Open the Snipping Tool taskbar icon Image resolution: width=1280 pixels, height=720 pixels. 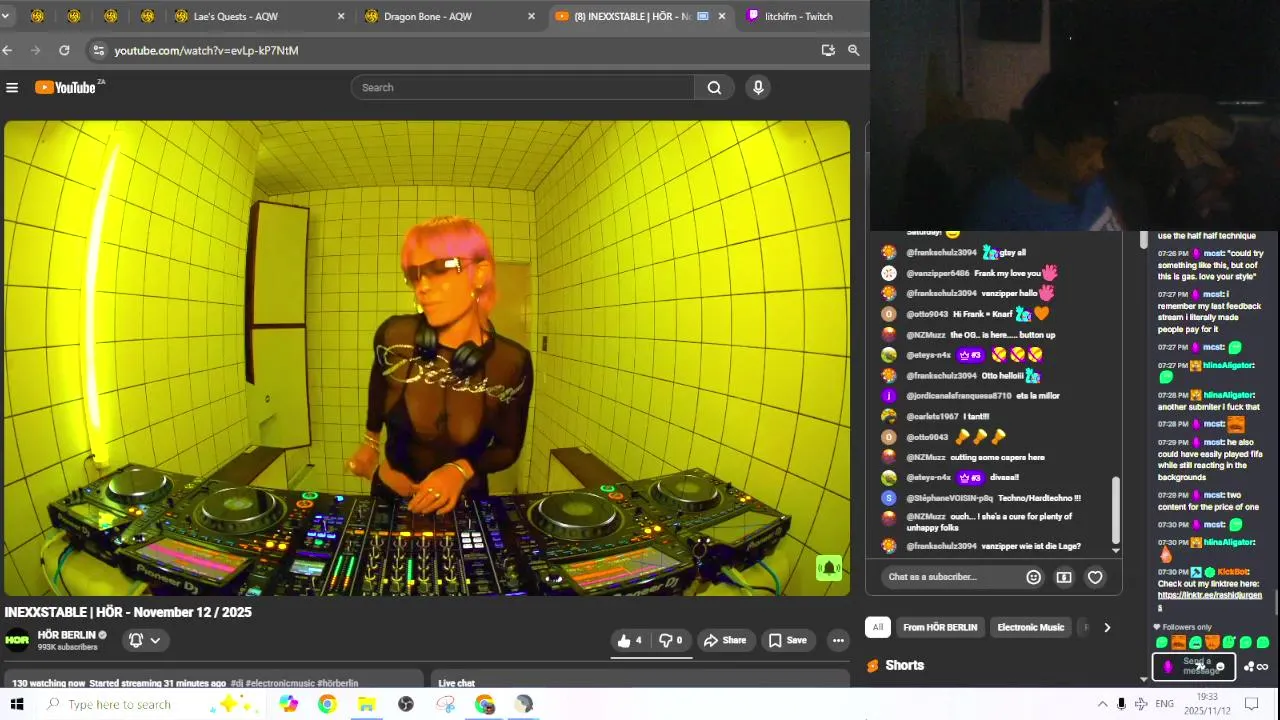pyautogui.click(x=445, y=704)
